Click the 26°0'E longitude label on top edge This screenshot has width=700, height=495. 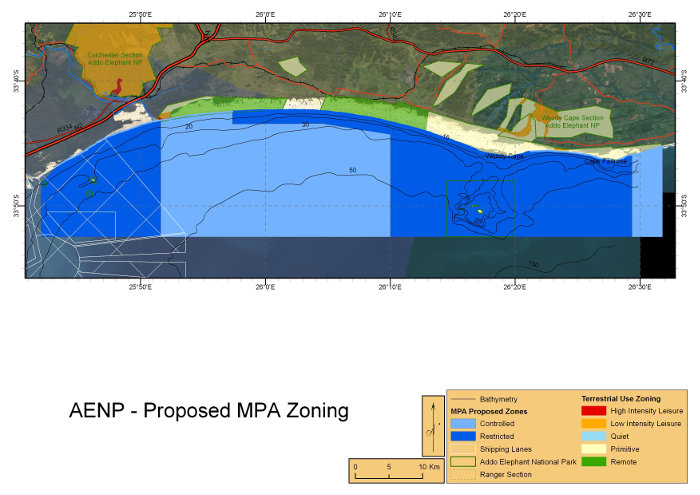coord(265,15)
